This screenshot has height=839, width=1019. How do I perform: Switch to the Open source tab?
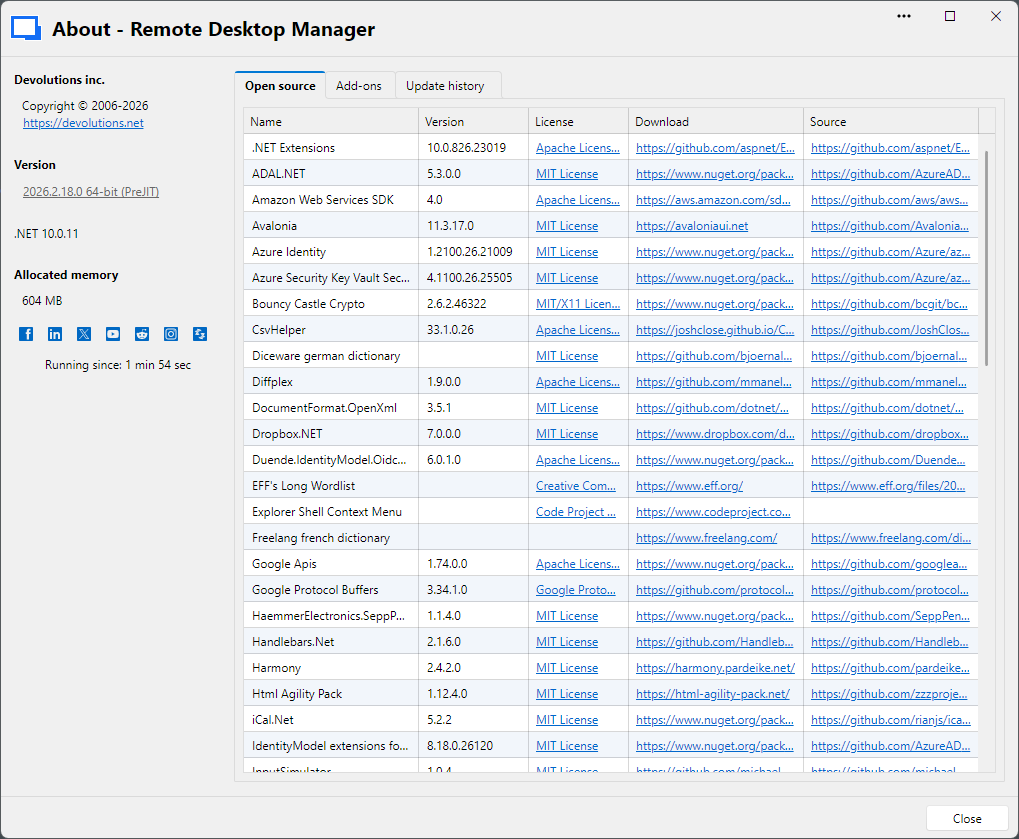pyautogui.click(x=280, y=86)
